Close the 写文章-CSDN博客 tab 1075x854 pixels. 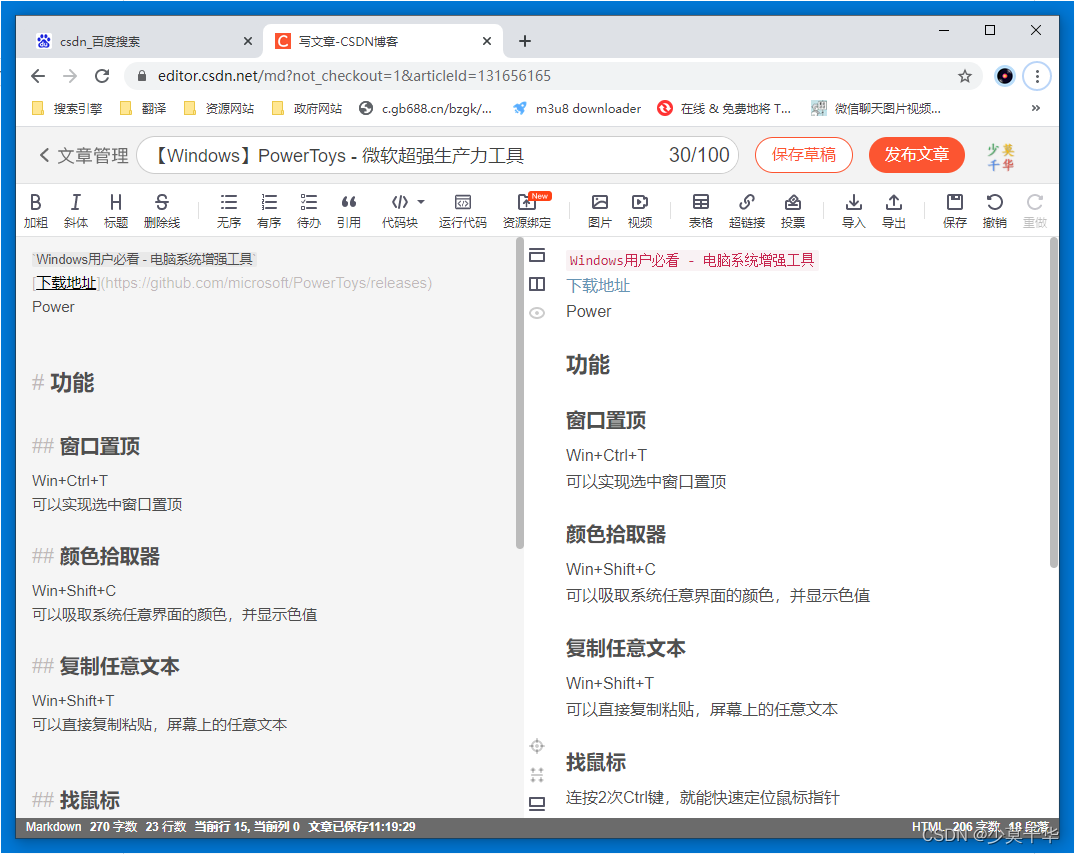(487, 41)
